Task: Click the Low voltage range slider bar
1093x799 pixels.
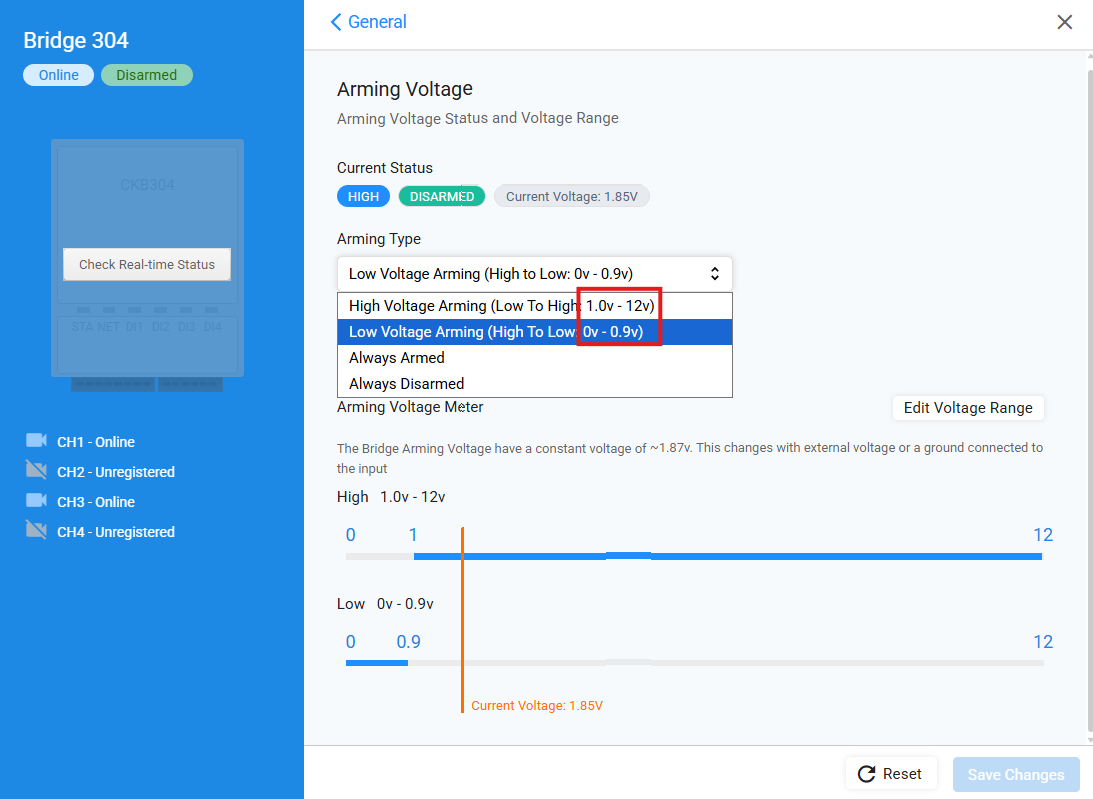Action: 377,662
